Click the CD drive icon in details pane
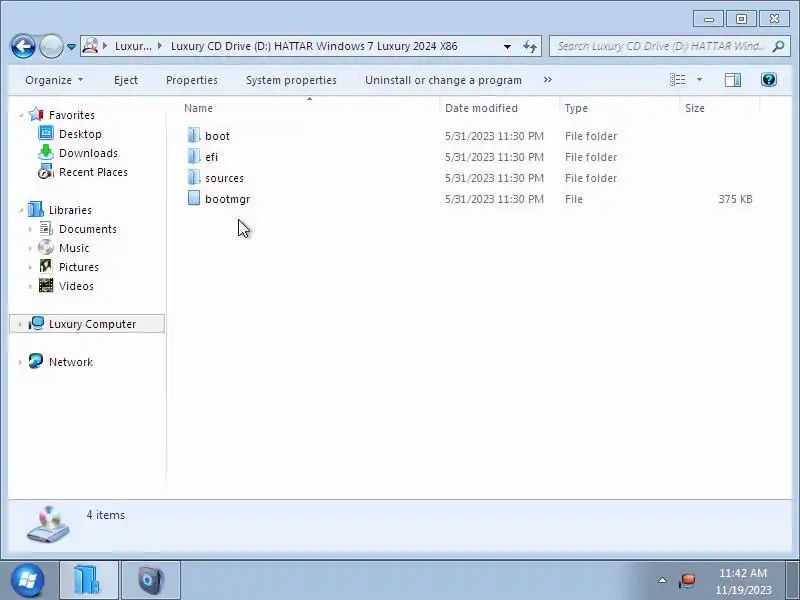Image resolution: width=800 pixels, height=600 pixels. (x=48, y=524)
